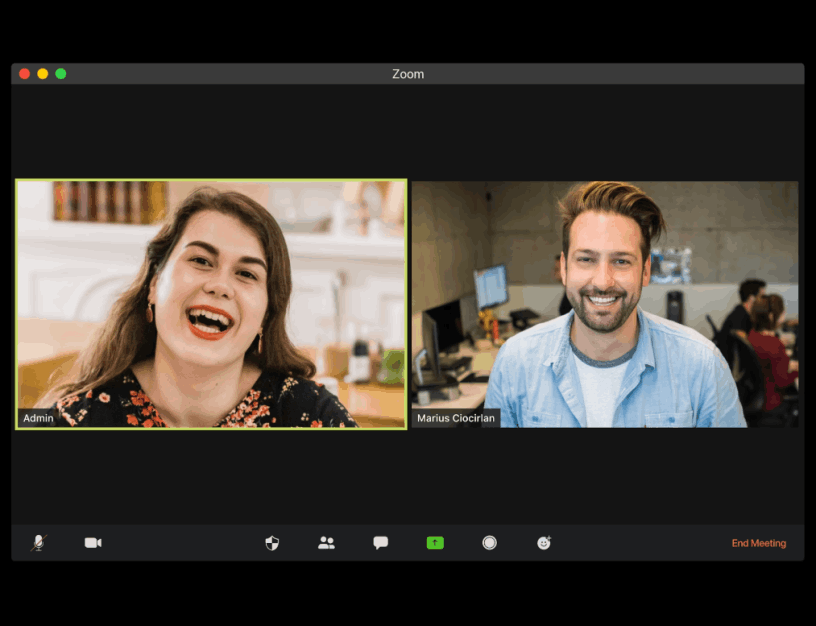Select the Marius Ciocirlan video tile

[605, 304]
